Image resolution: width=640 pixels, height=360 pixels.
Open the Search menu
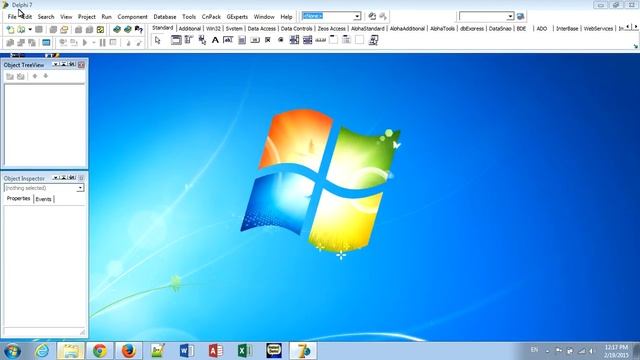(x=46, y=17)
